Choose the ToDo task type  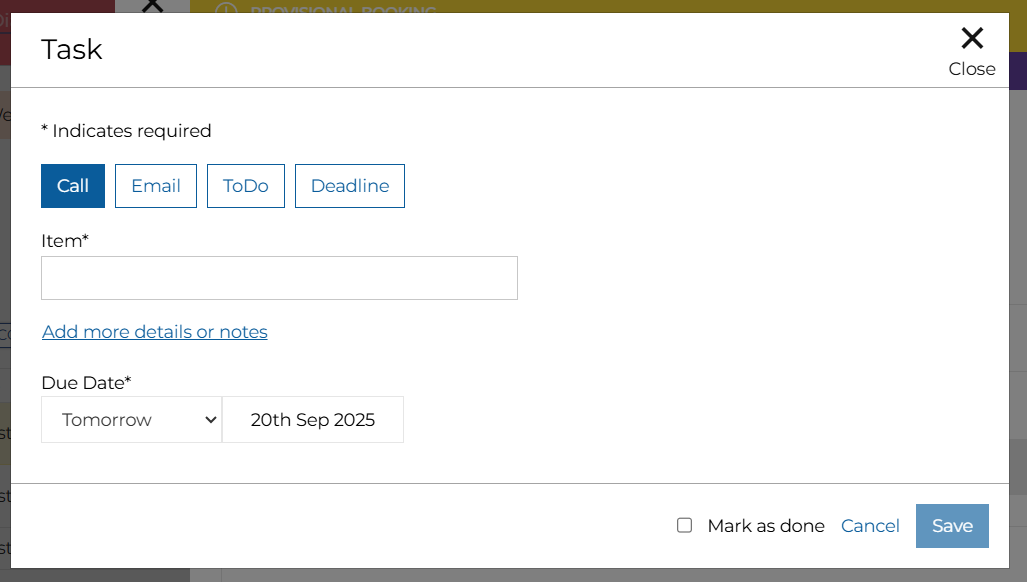coord(246,186)
